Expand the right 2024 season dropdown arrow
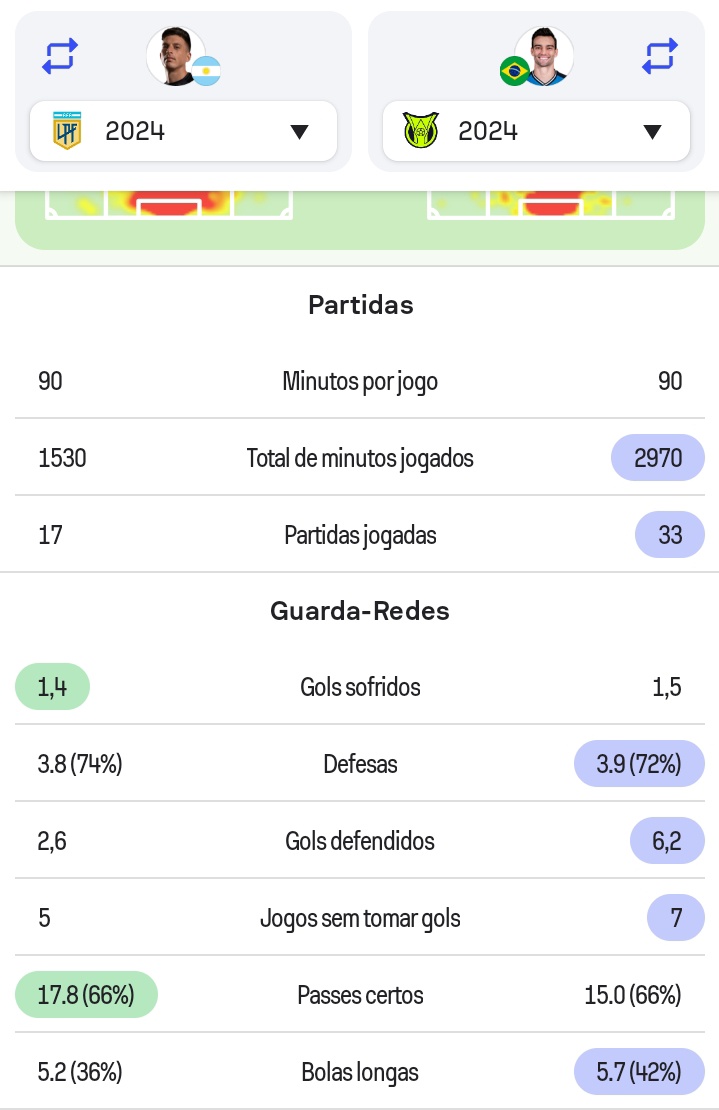 [x=652, y=132]
